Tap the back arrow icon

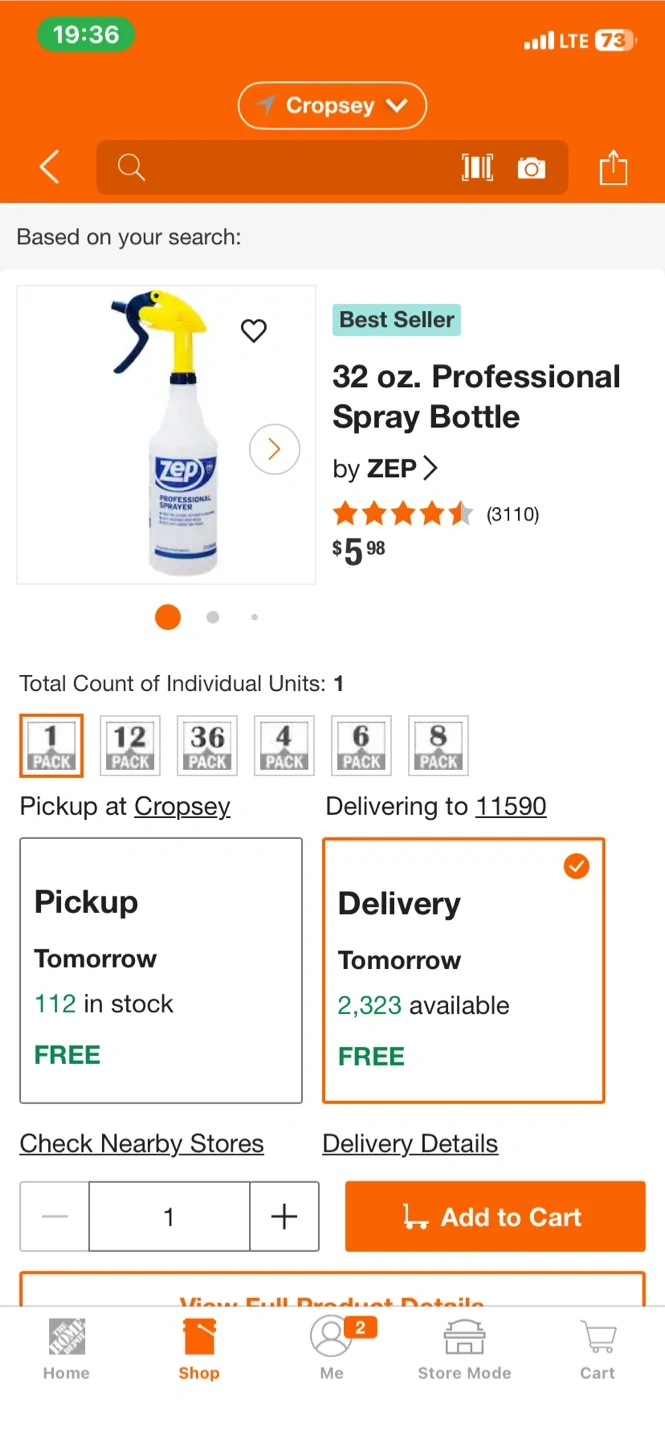[x=50, y=167]
